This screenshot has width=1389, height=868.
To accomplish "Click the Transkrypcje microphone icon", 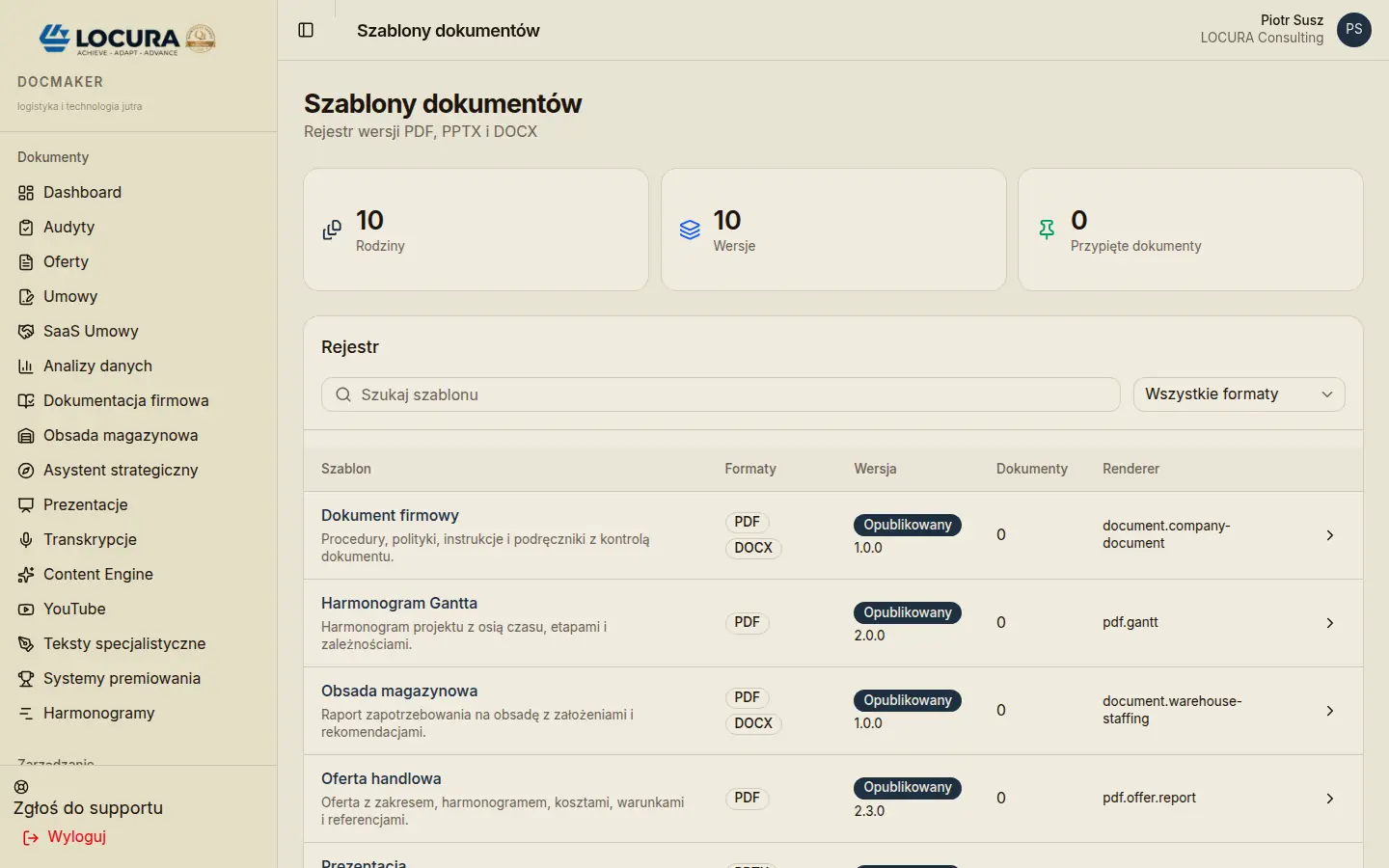I will pos(26,540).
